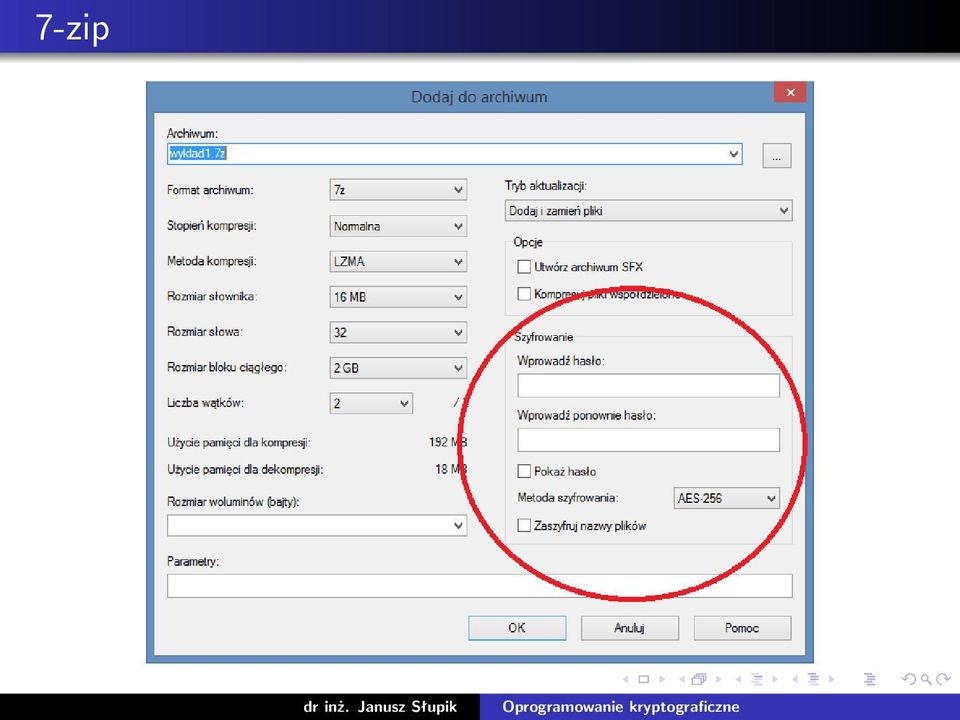The height and width of the screenshot is (720, 960).
Task: Open help with Pomoc button
Action: (743, 628)
